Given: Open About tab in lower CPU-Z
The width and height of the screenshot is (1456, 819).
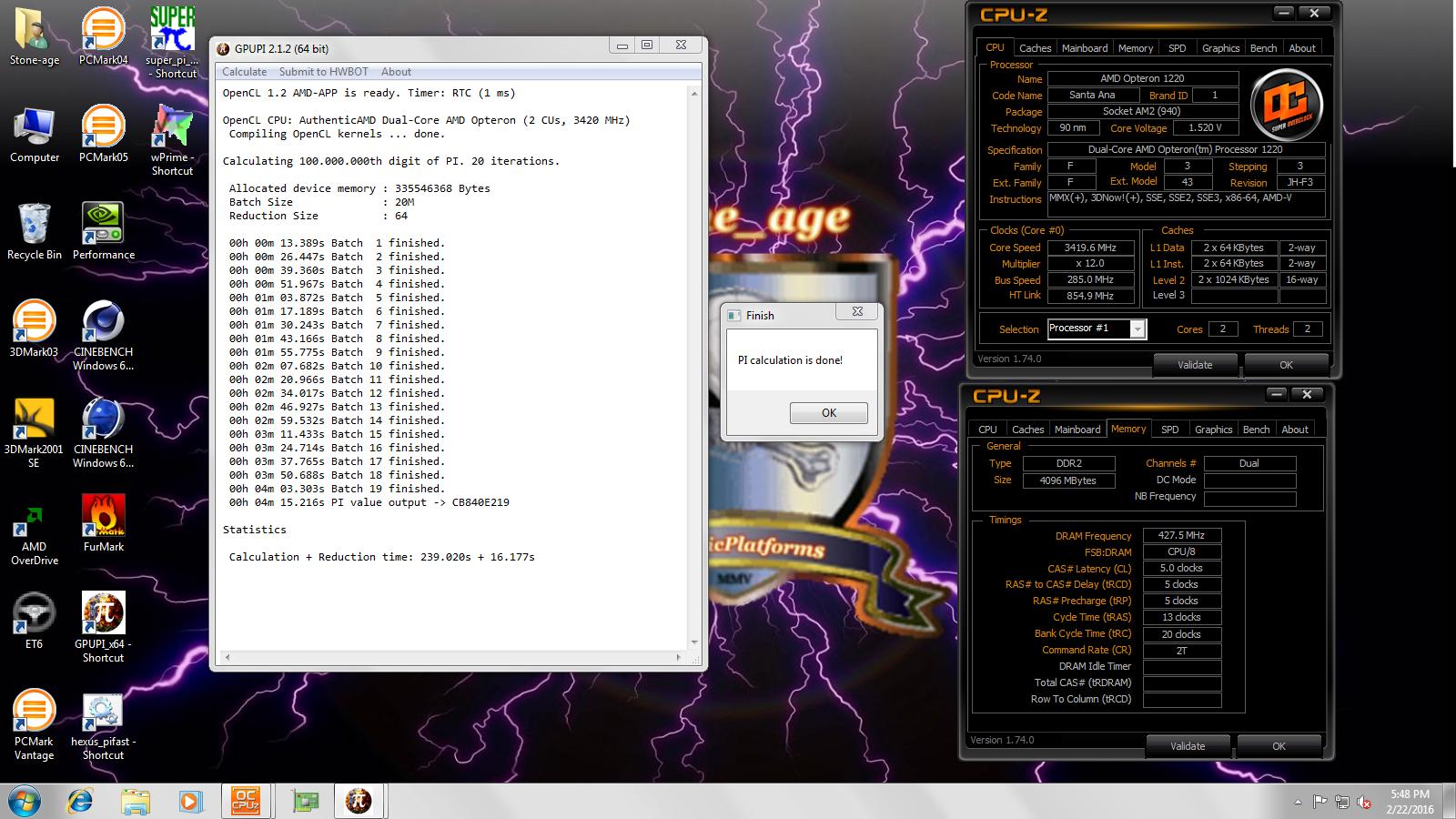Looking at the screenshot, I should click(x=1295, y=430).
